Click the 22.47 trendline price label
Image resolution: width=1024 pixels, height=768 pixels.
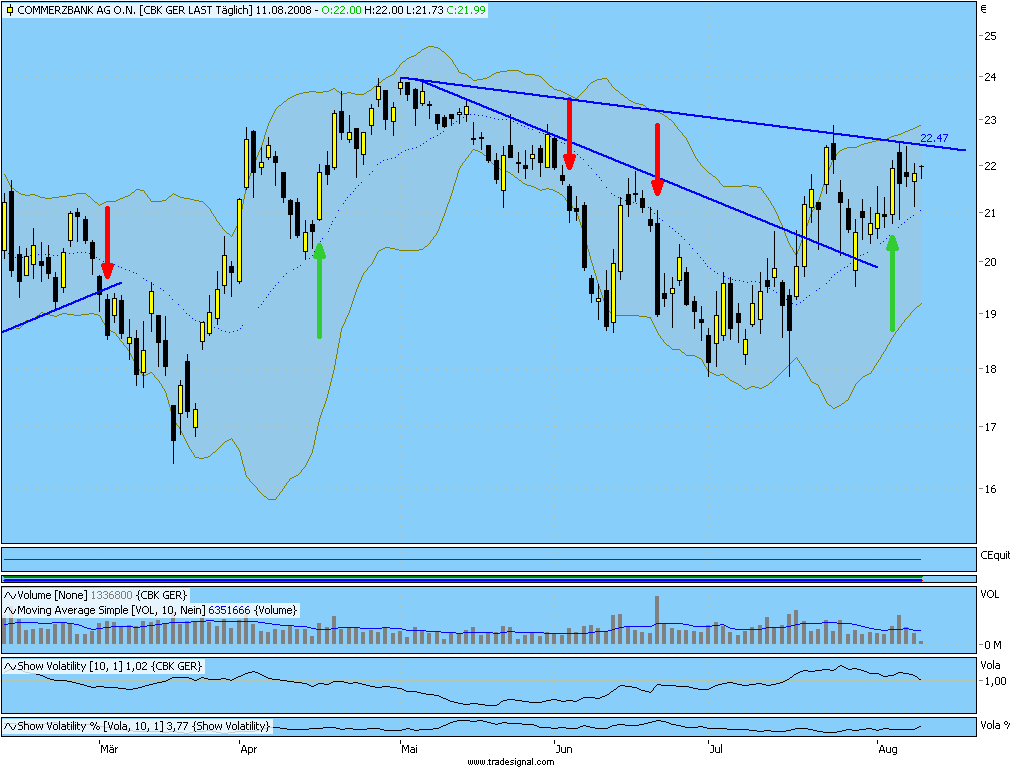click(934, 138)
